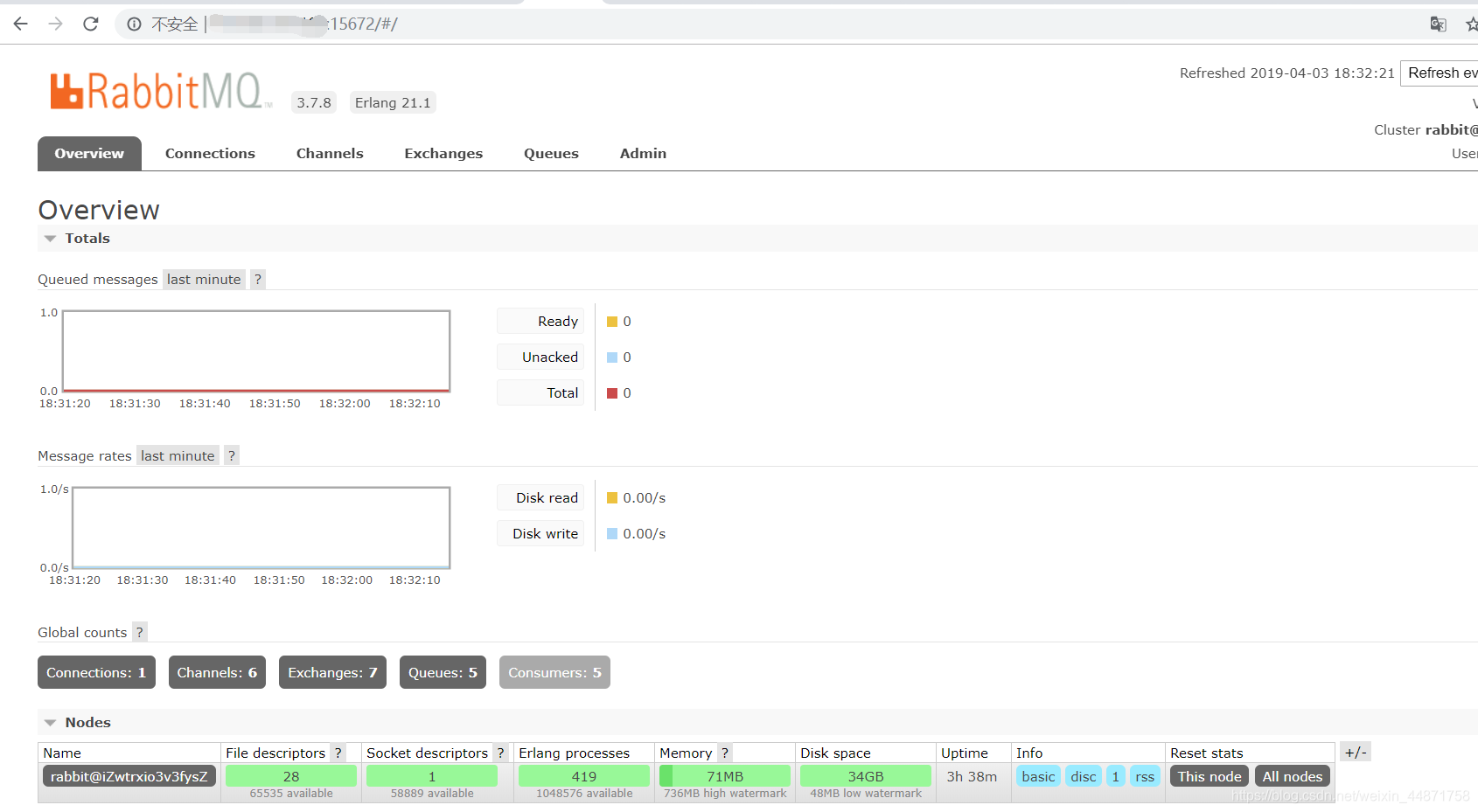Click the basic info tag
Image resolution: width=1478 pixels, height=812 pixels.
click(1038, 776)
